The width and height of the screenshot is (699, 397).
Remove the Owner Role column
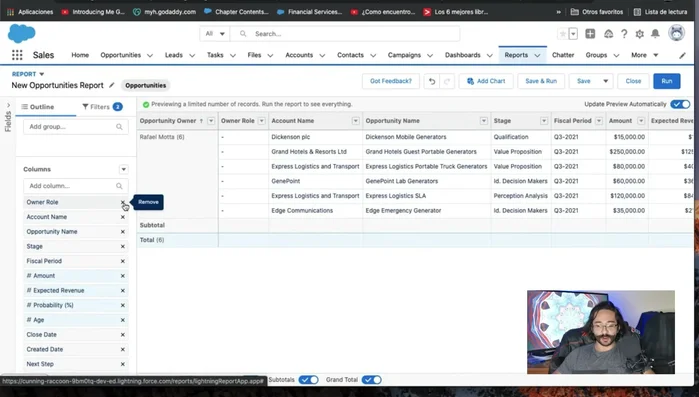tap(123, 202)
